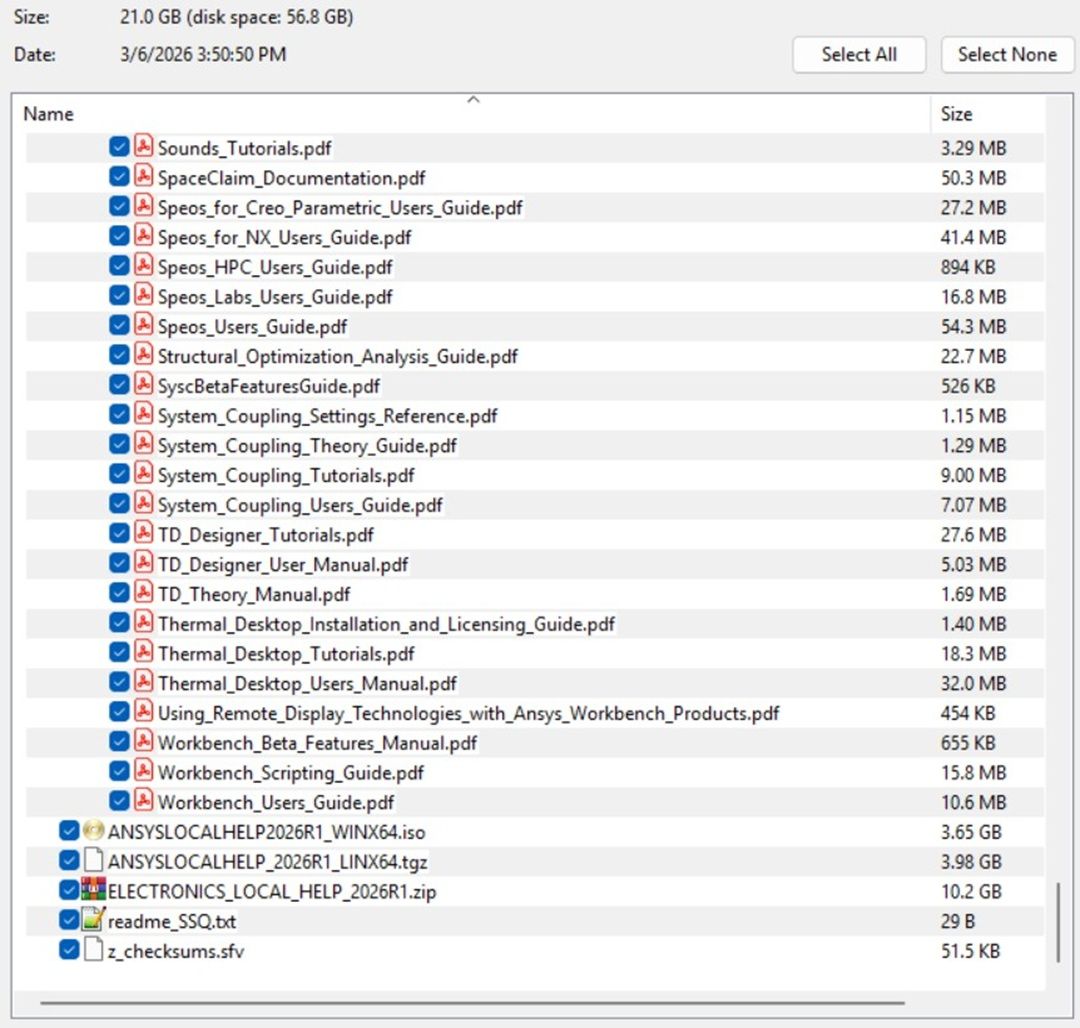Viewport: 1080px width, 1028px height.
Task: Select file name ELECTRONICS_LOCAL_HELP_2026R1.zip
Action: [x=272, y=891]
